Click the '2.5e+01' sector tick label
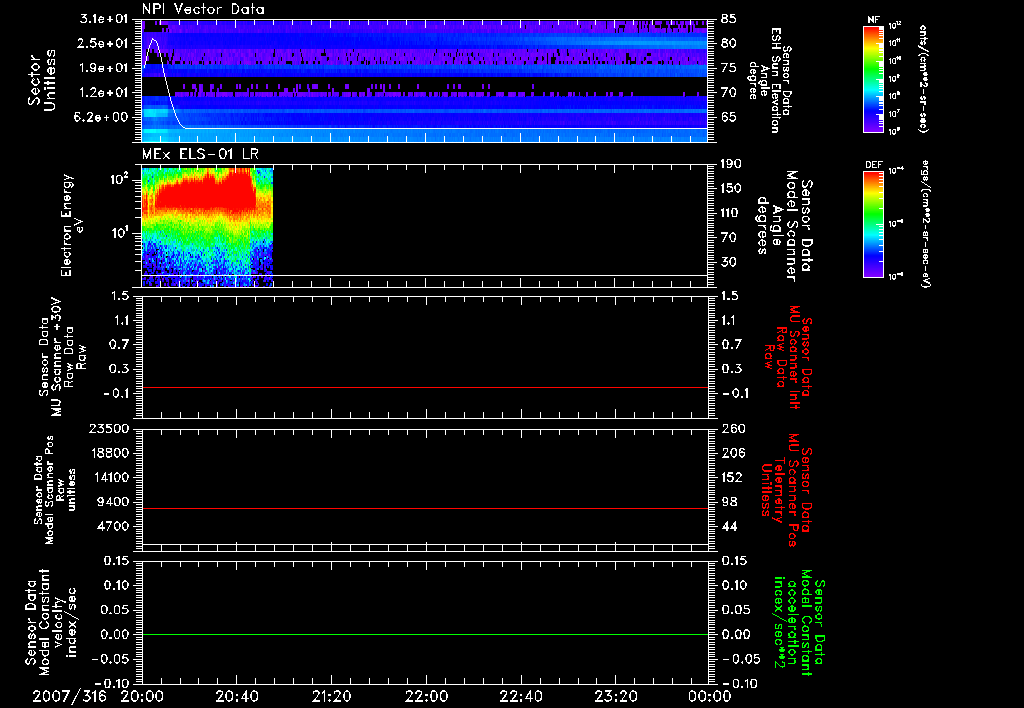 (103, 43)
